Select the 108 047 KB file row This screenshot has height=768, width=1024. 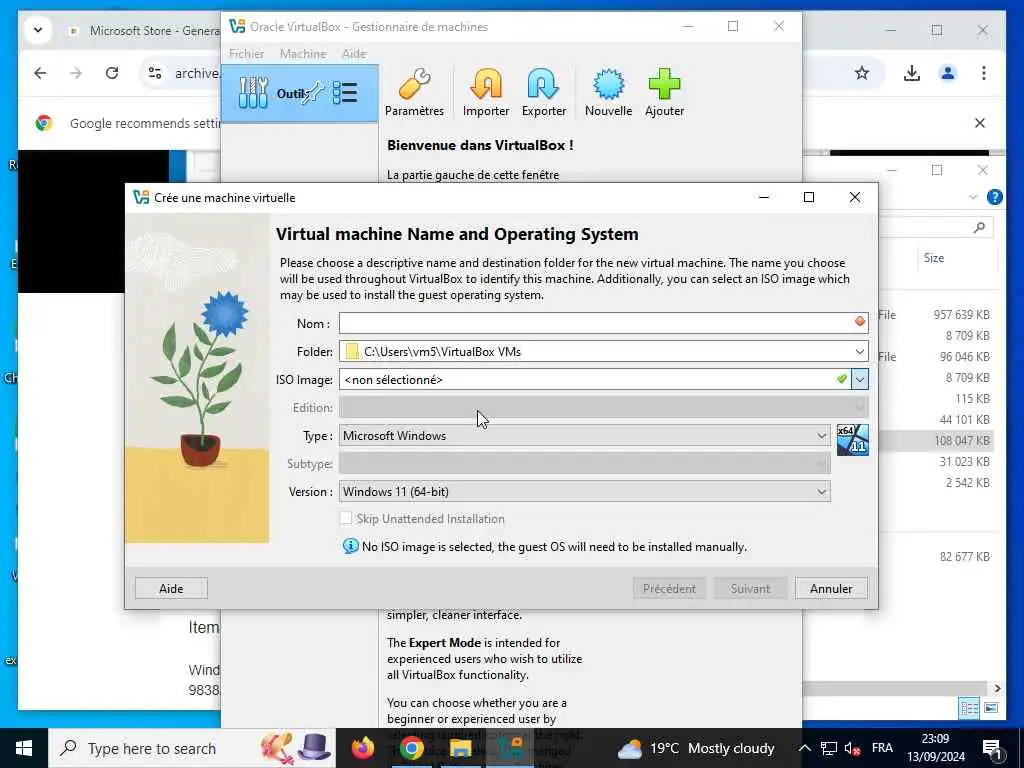click(x=936, y=441)
